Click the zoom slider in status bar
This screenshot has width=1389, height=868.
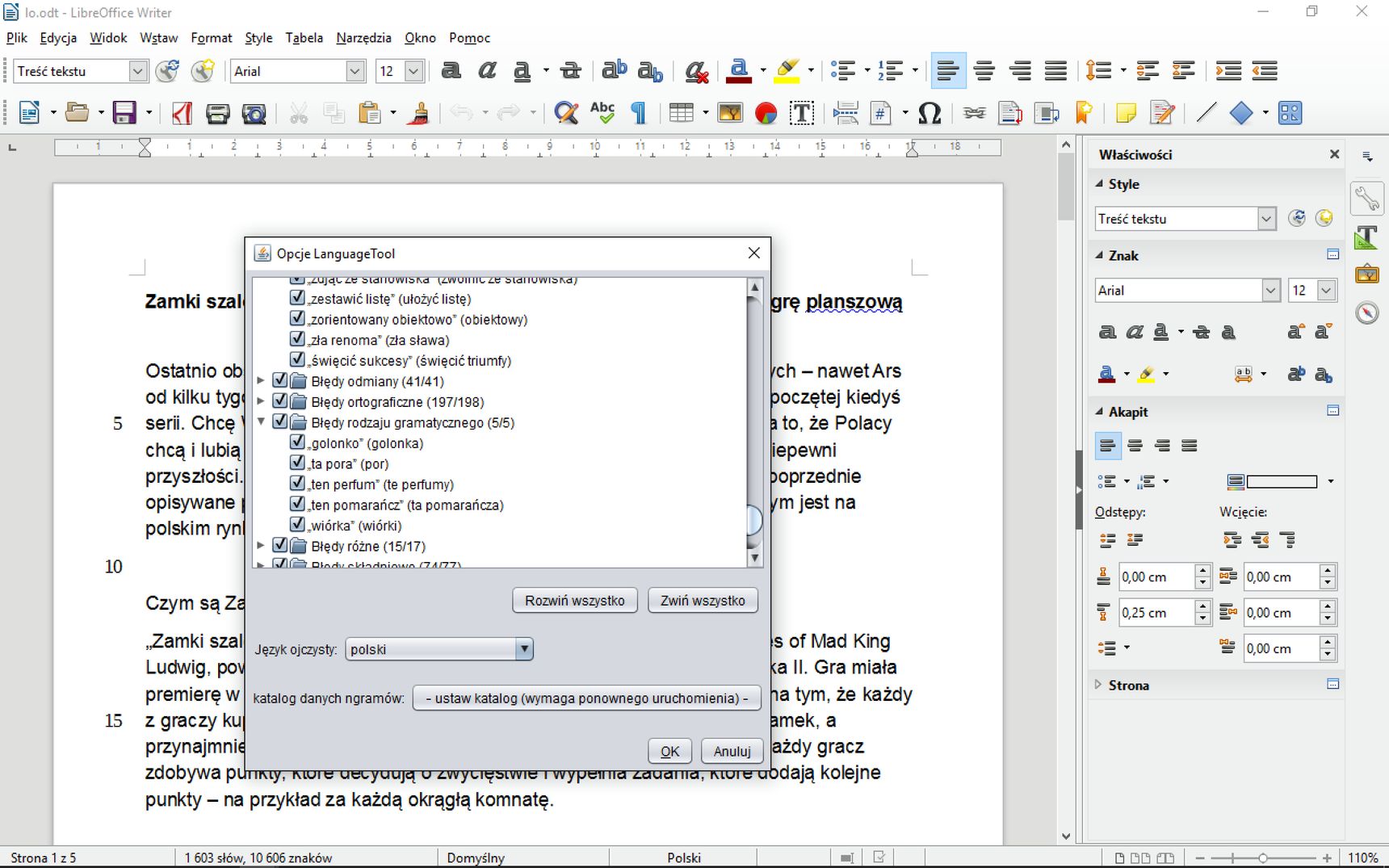(x=1262, y=858)
